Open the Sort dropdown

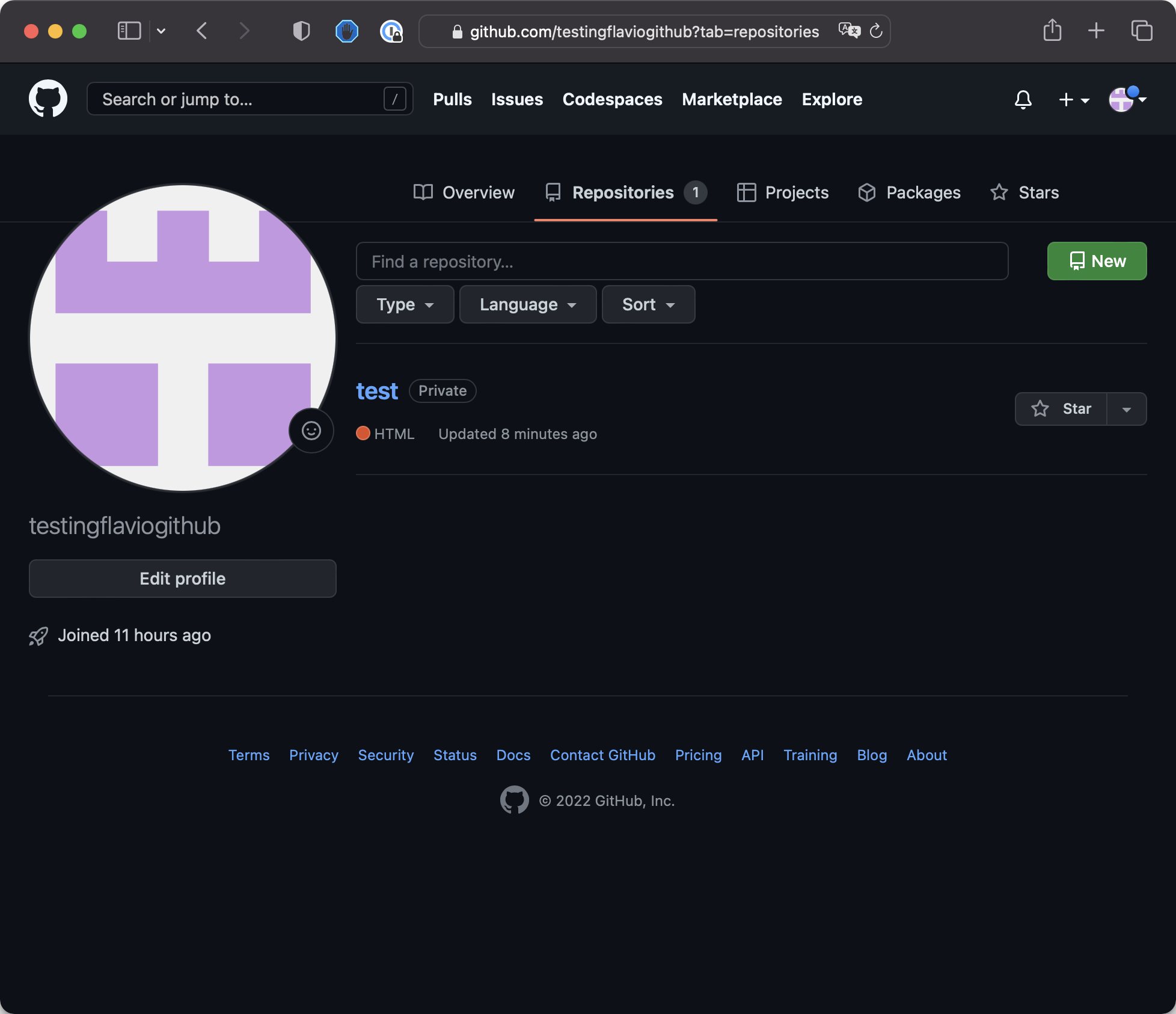(648, 304)
